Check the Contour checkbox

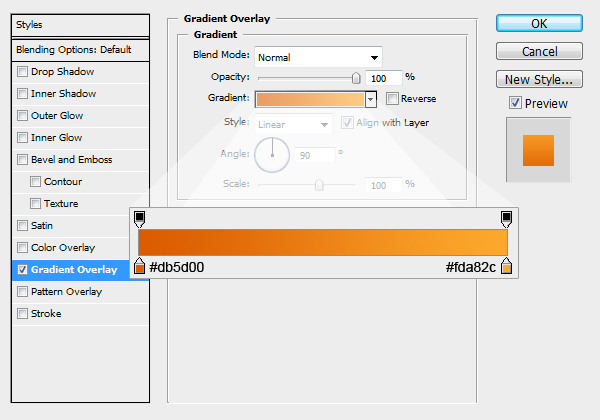[35, 181]
